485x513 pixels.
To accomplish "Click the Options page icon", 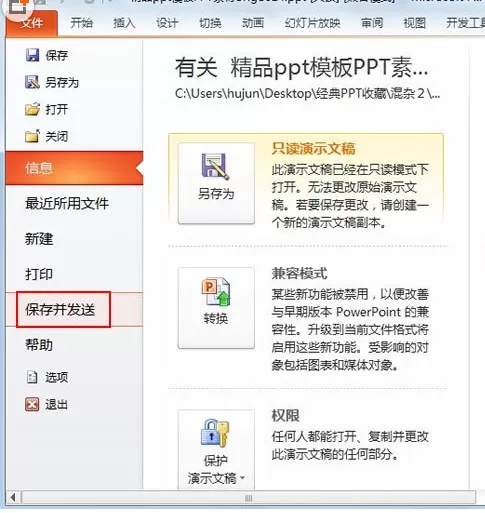I will point(32,377).
